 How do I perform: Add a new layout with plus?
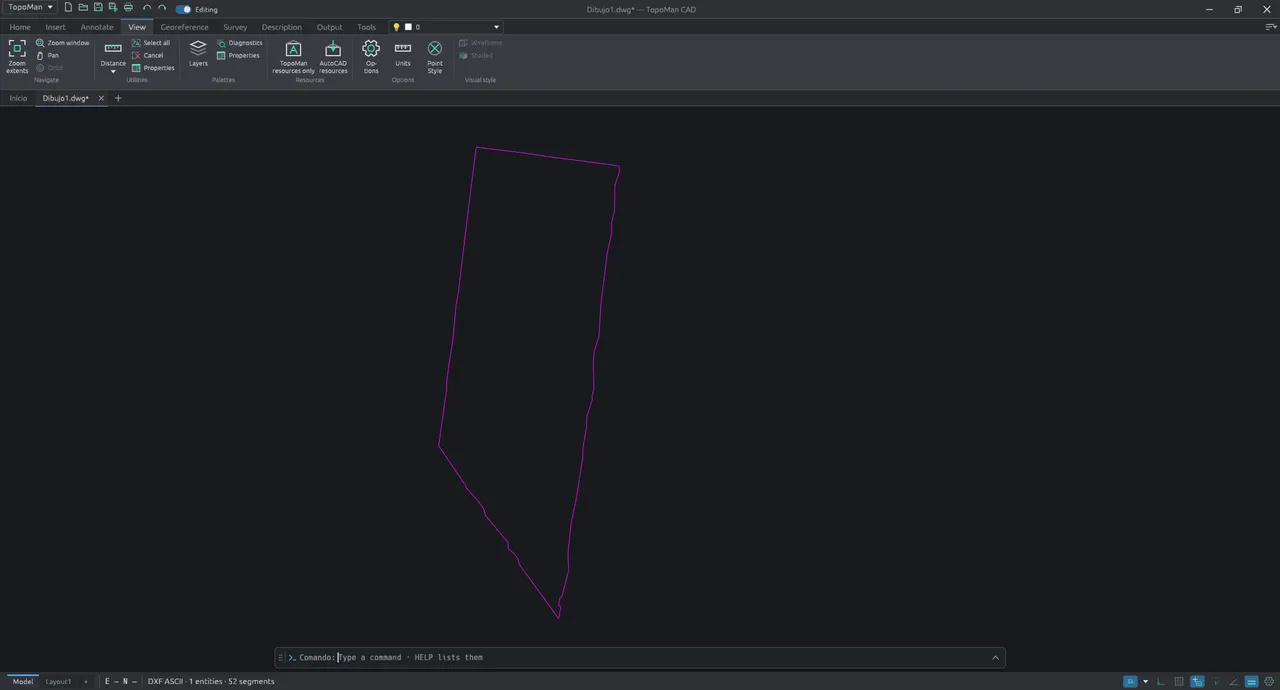(x=85, y=681)
